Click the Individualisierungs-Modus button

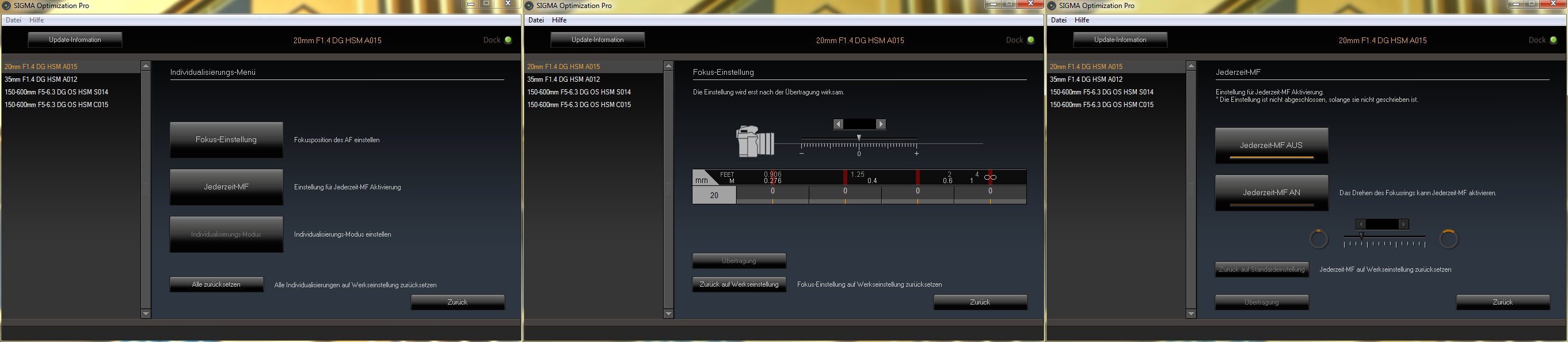(226, 234)
